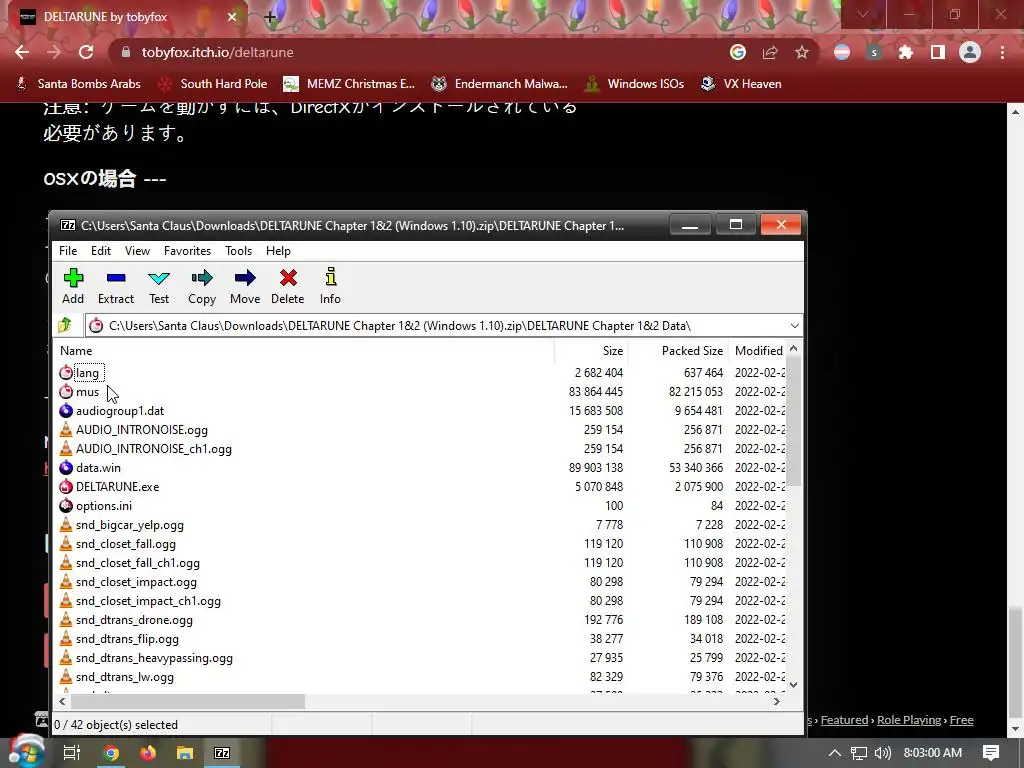Select snd_dtrans_heavypassing.ogg file
Viewport: 1024px width, 768px height.
(154, 657)
